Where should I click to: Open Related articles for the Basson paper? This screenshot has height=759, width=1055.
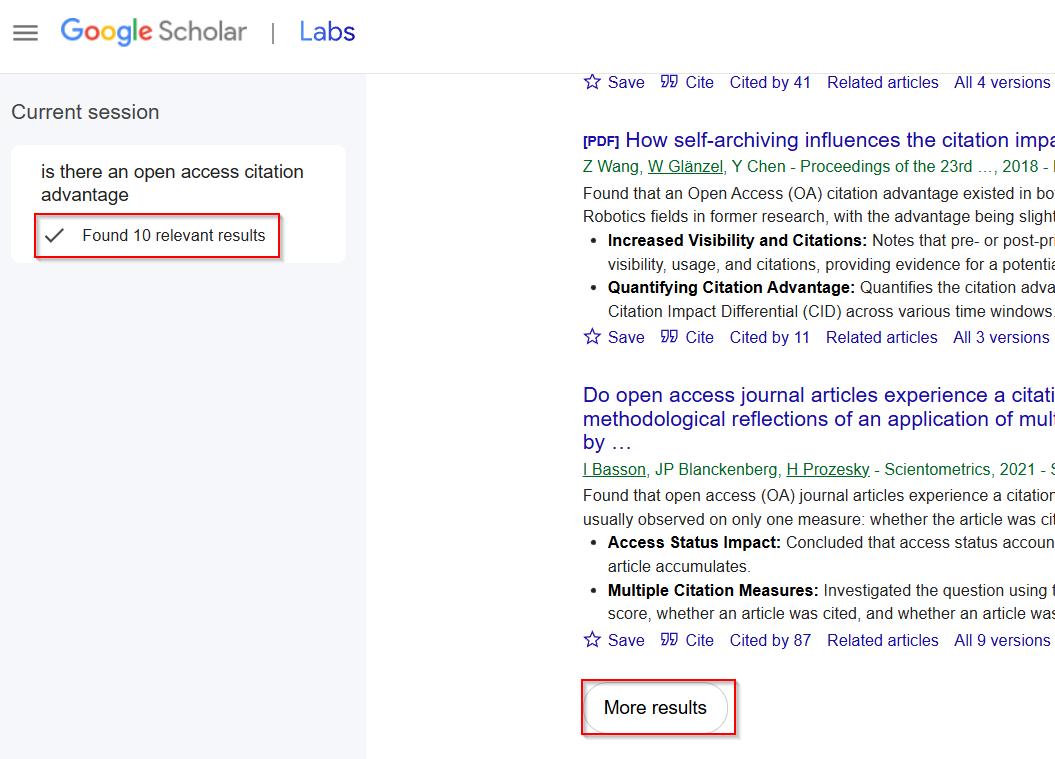pos(882,640)
